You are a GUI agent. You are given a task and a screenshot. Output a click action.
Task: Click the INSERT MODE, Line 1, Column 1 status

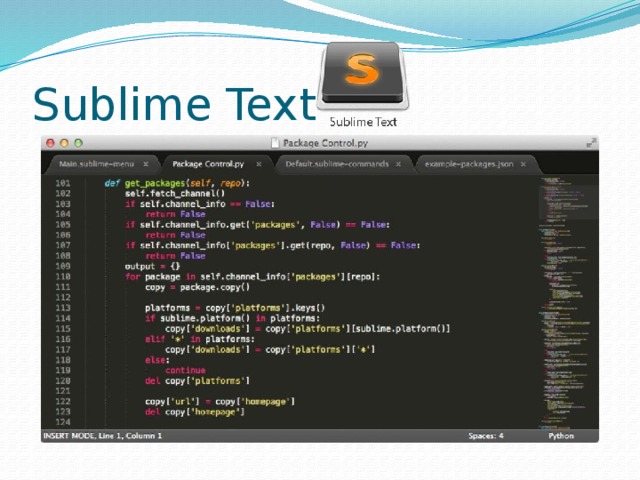click(x=102, y=436)
